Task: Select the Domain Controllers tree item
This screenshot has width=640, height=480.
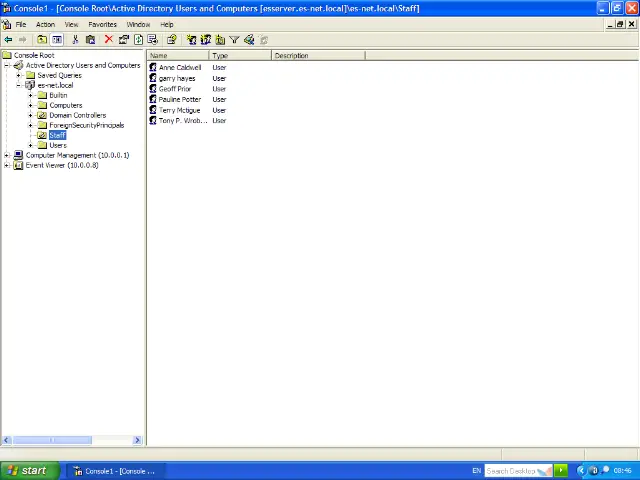Action: click(77, 115)
